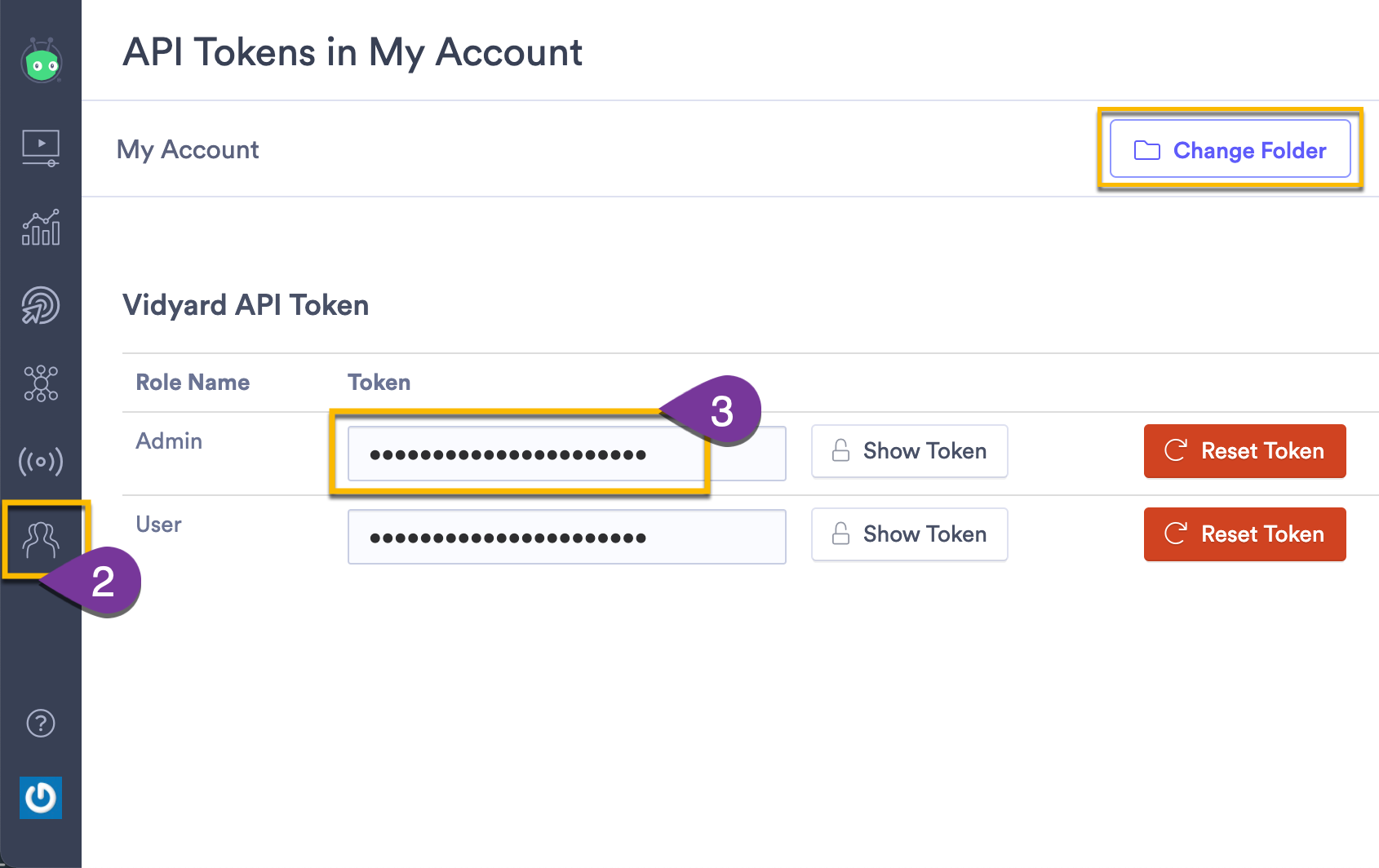This screenshot has height=868, width=1379.
Task: Reset the Admin token
Action: coord(1244,451)
